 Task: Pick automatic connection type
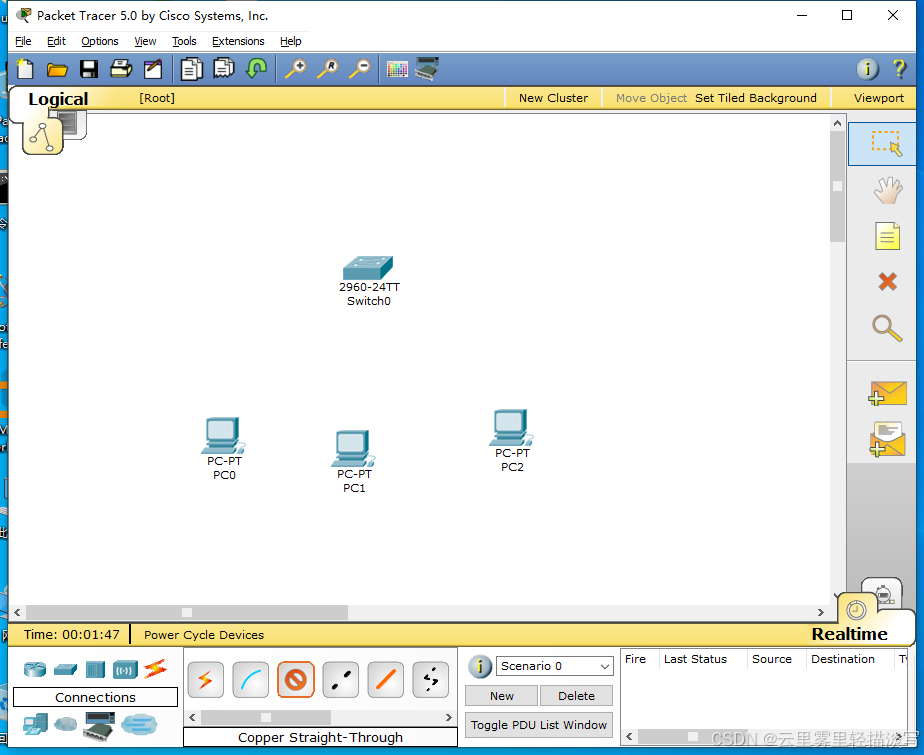[x=206, y=680]
